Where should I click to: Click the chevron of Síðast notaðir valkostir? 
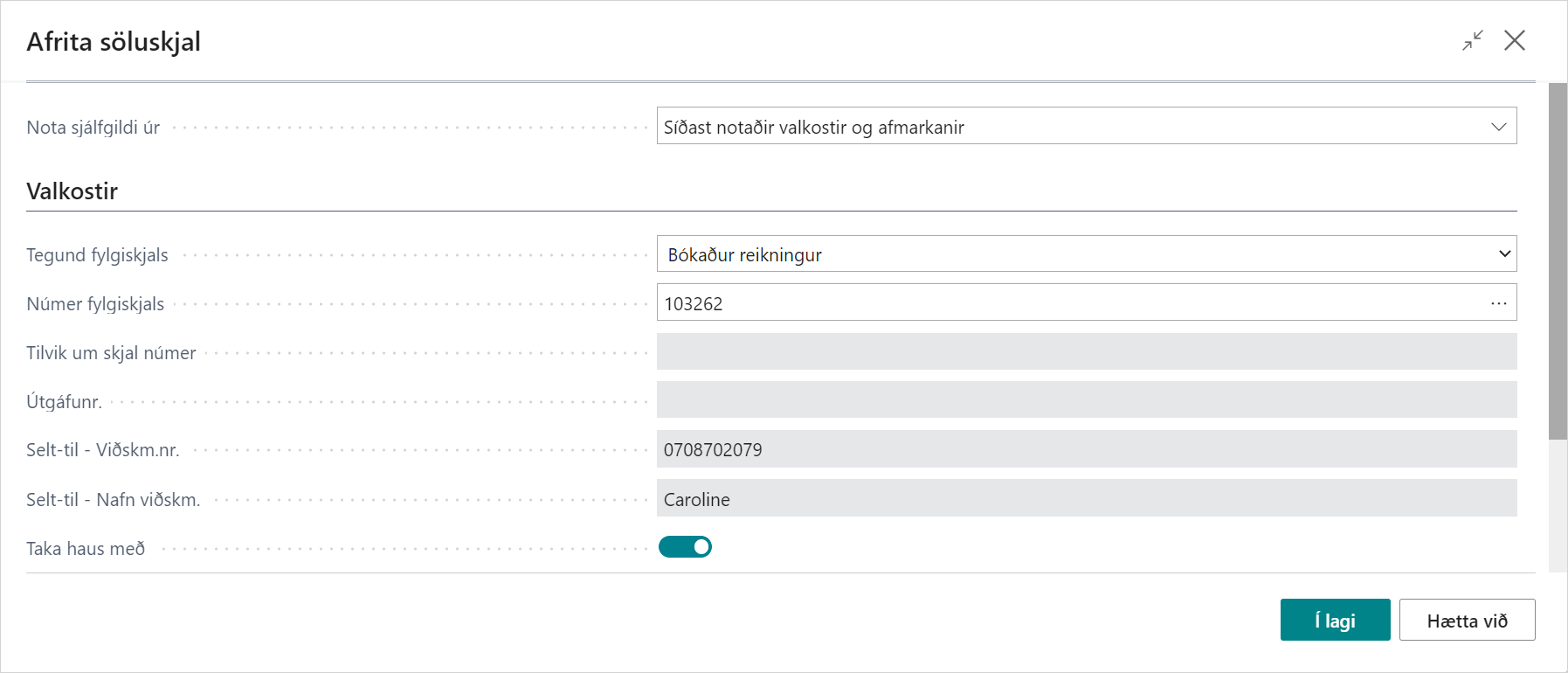(1499, 127)
